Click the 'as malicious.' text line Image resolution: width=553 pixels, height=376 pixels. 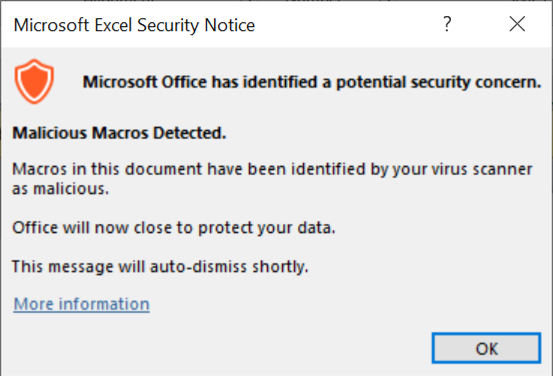(x=61, y=189)
